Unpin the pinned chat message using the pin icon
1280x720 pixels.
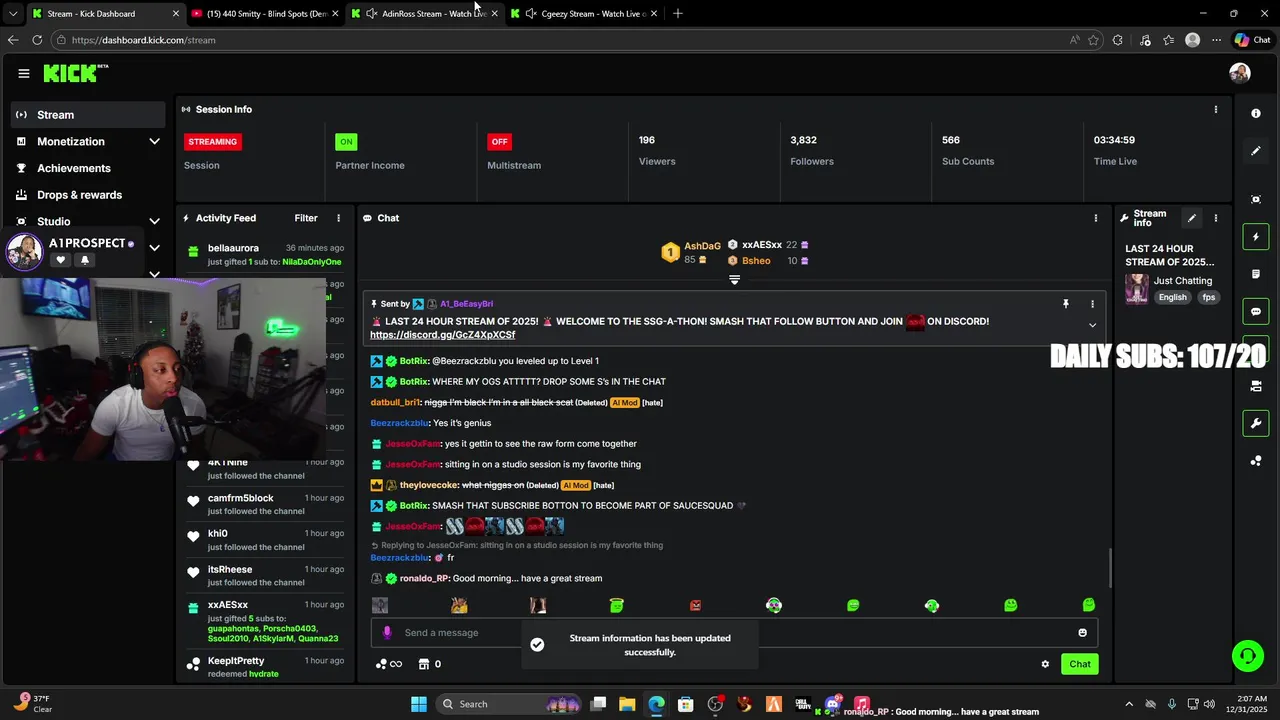[1066, 303]
